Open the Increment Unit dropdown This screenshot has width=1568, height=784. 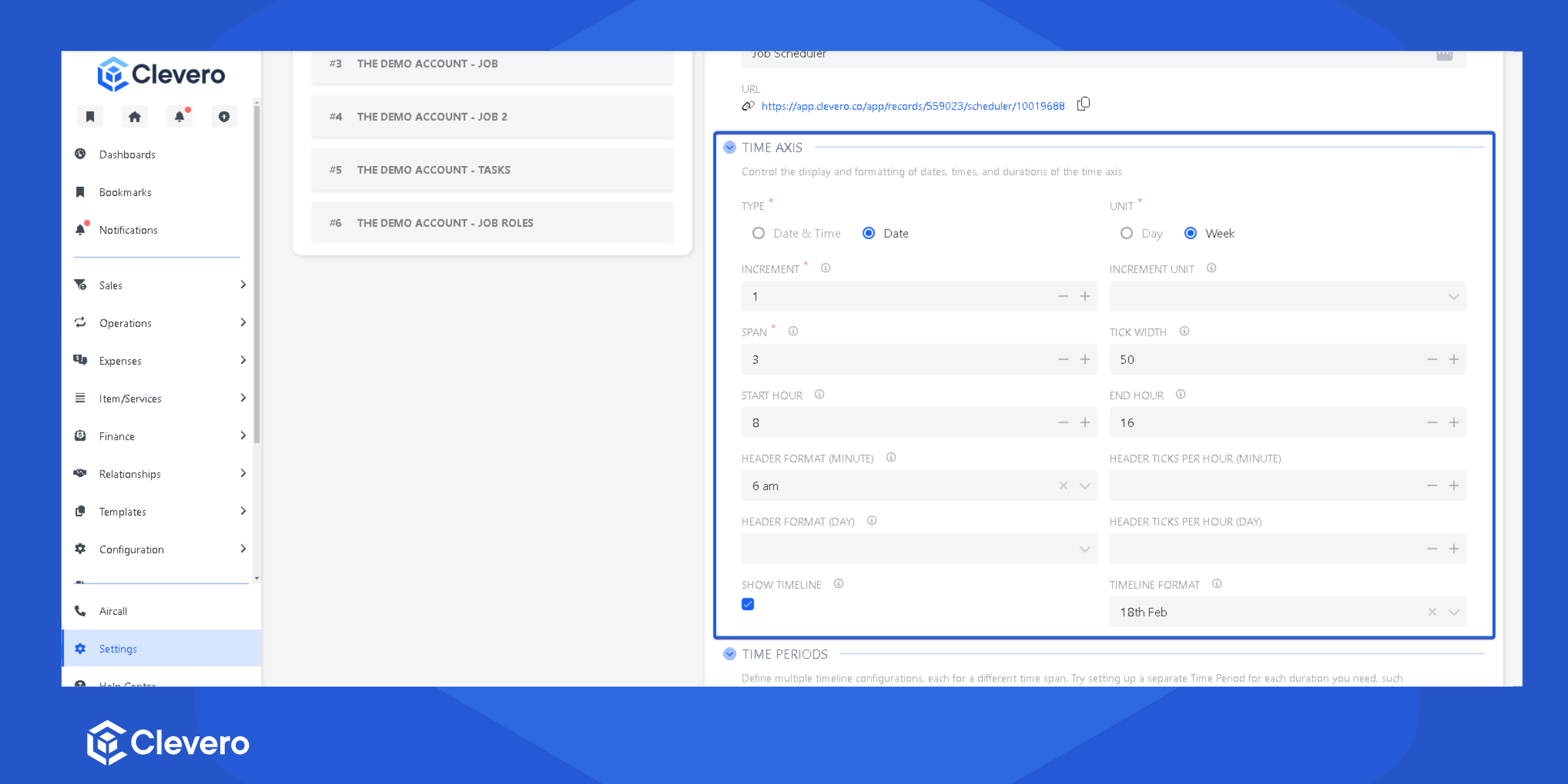[x=1287, y=297]
